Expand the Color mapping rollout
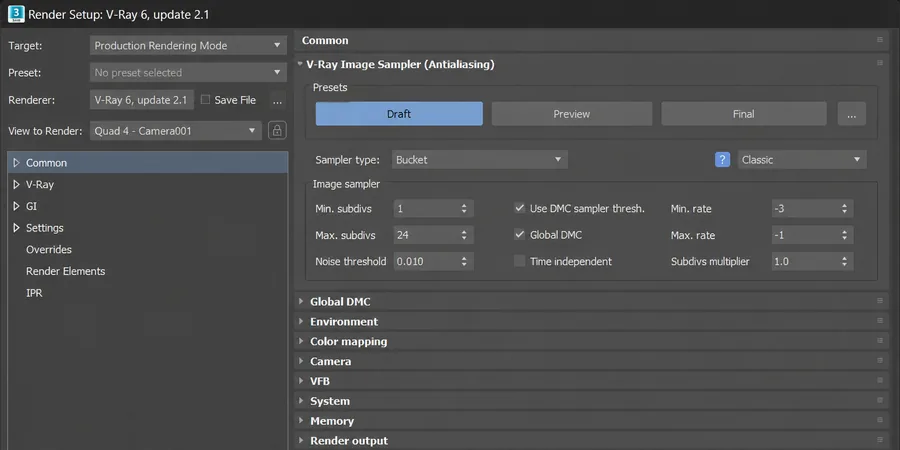This screenshot has height=450, width=900. click(301, 341)
